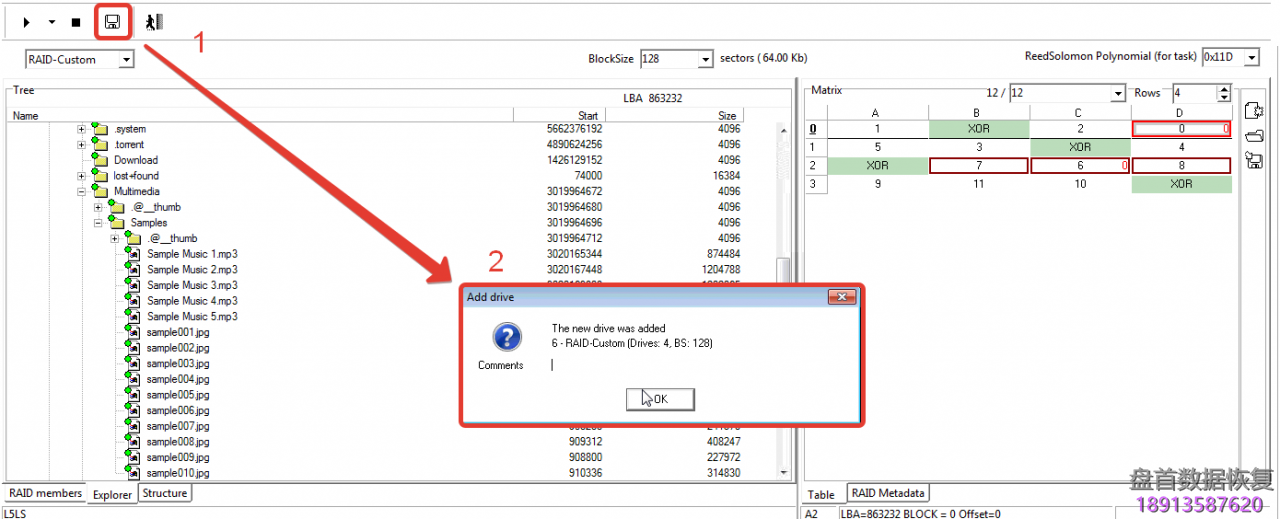Select sample001.jpg file

click(x=177, y=332)
